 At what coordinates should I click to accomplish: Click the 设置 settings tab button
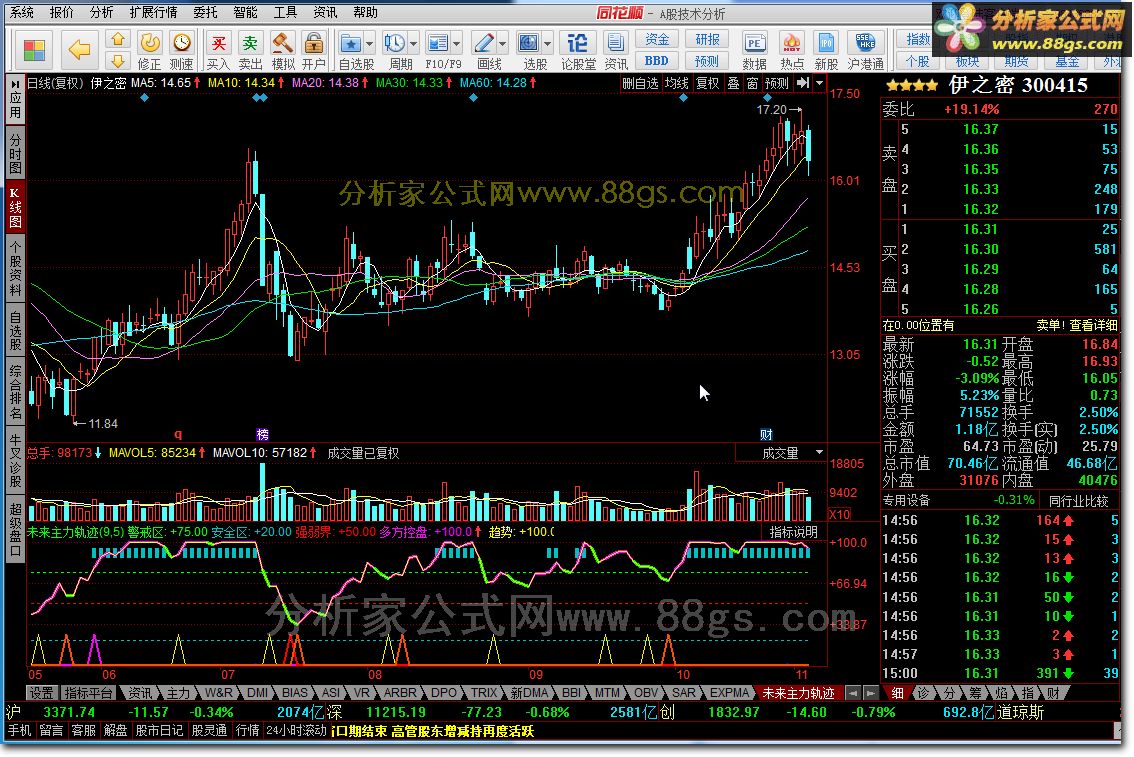[41, 693]
